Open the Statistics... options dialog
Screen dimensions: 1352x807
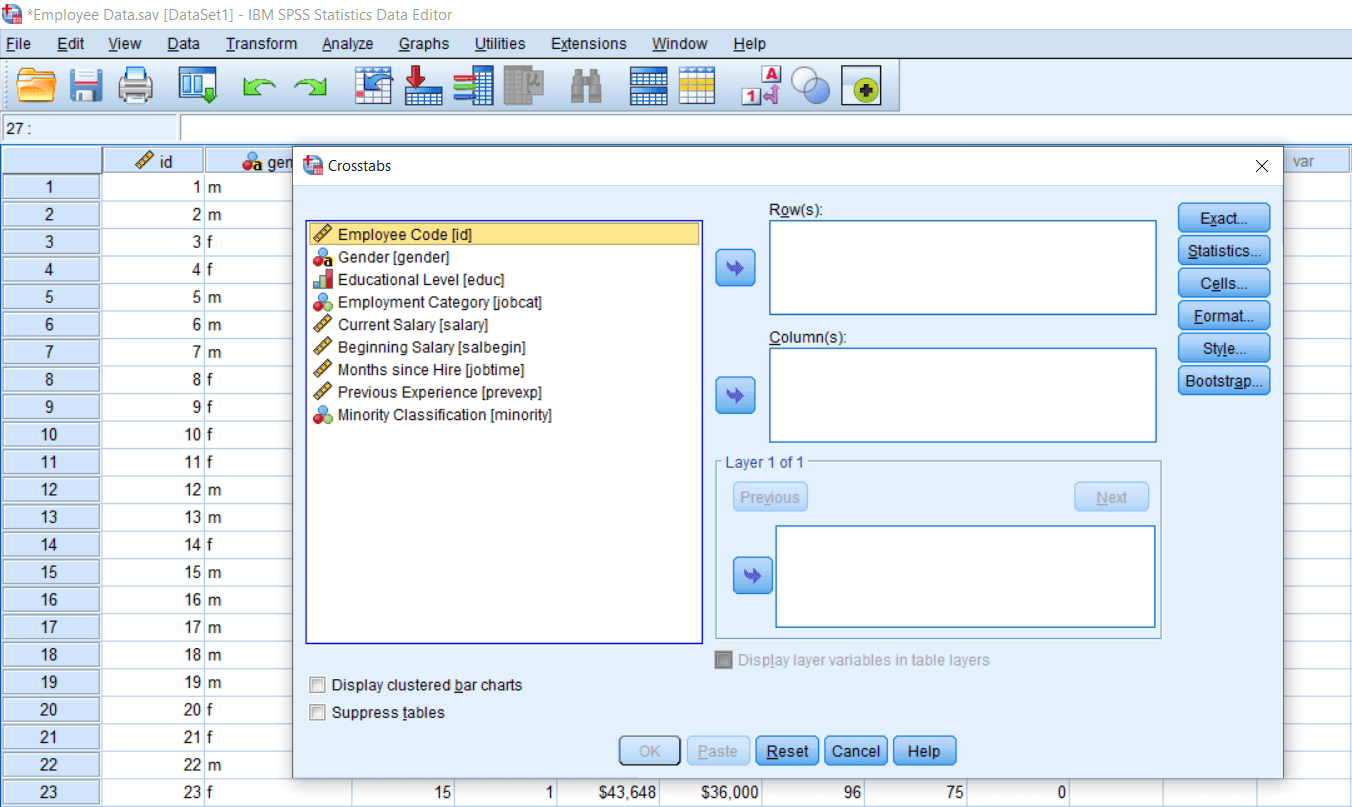pyautogui.click(x=1224, y=251)
